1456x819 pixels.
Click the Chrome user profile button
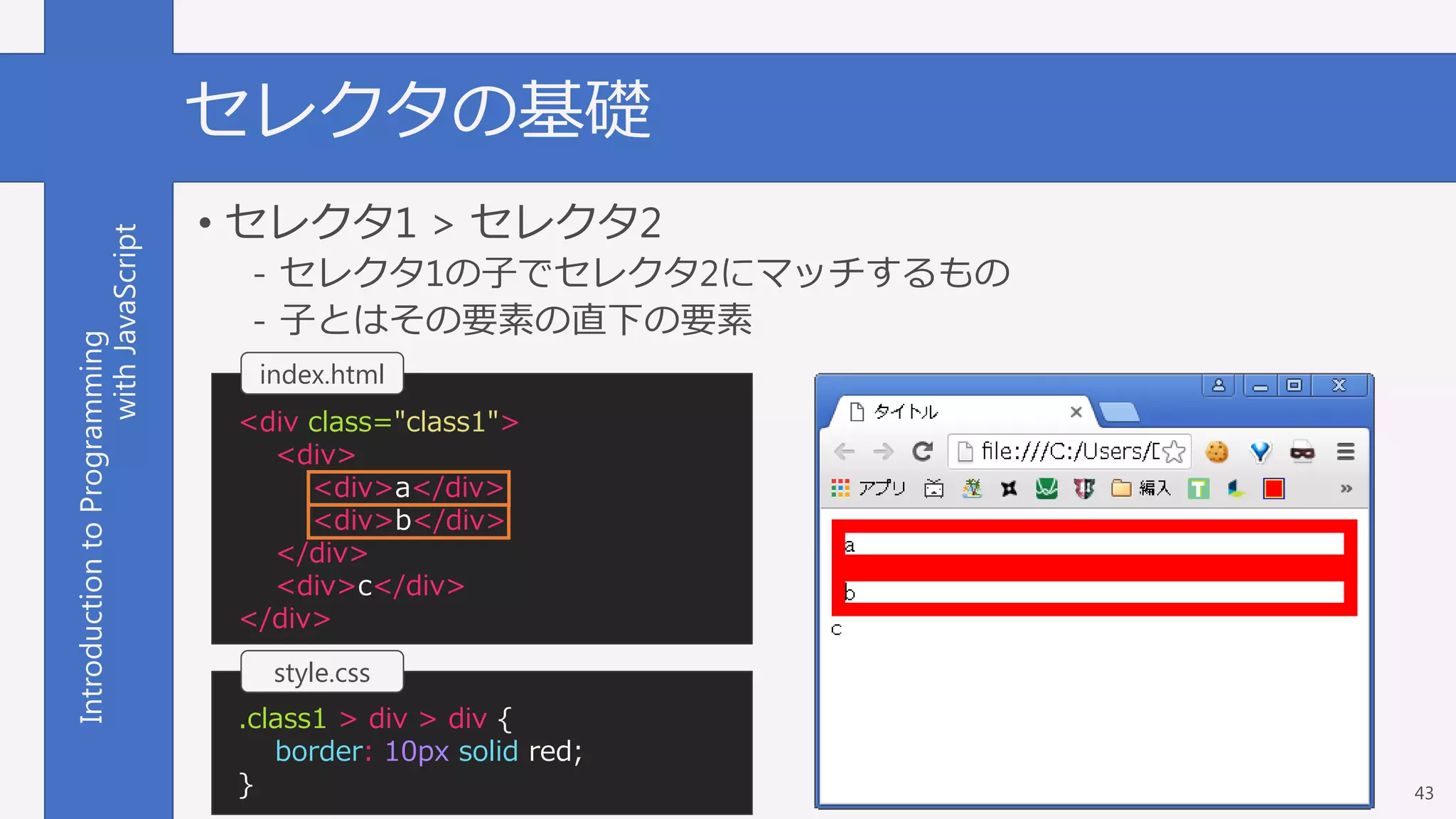[1219, 385]
